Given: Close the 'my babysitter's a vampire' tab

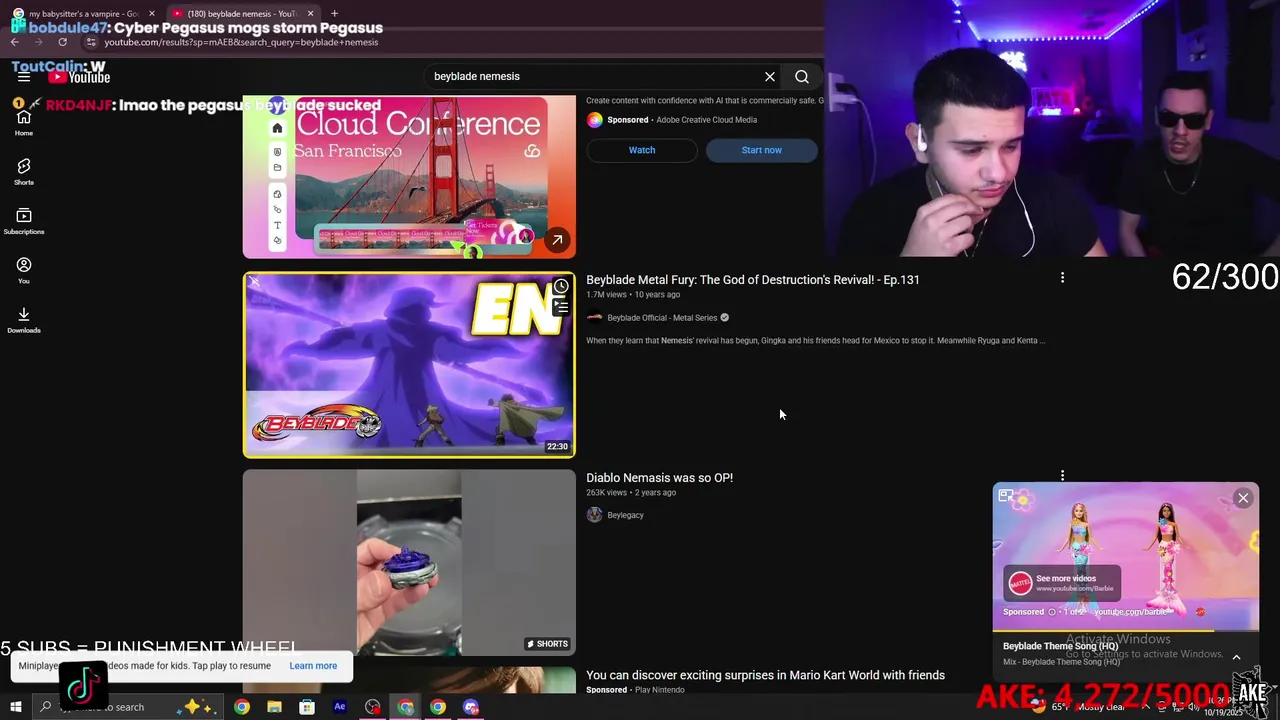Looking at the screenshot, I should [x=152, y=14].
